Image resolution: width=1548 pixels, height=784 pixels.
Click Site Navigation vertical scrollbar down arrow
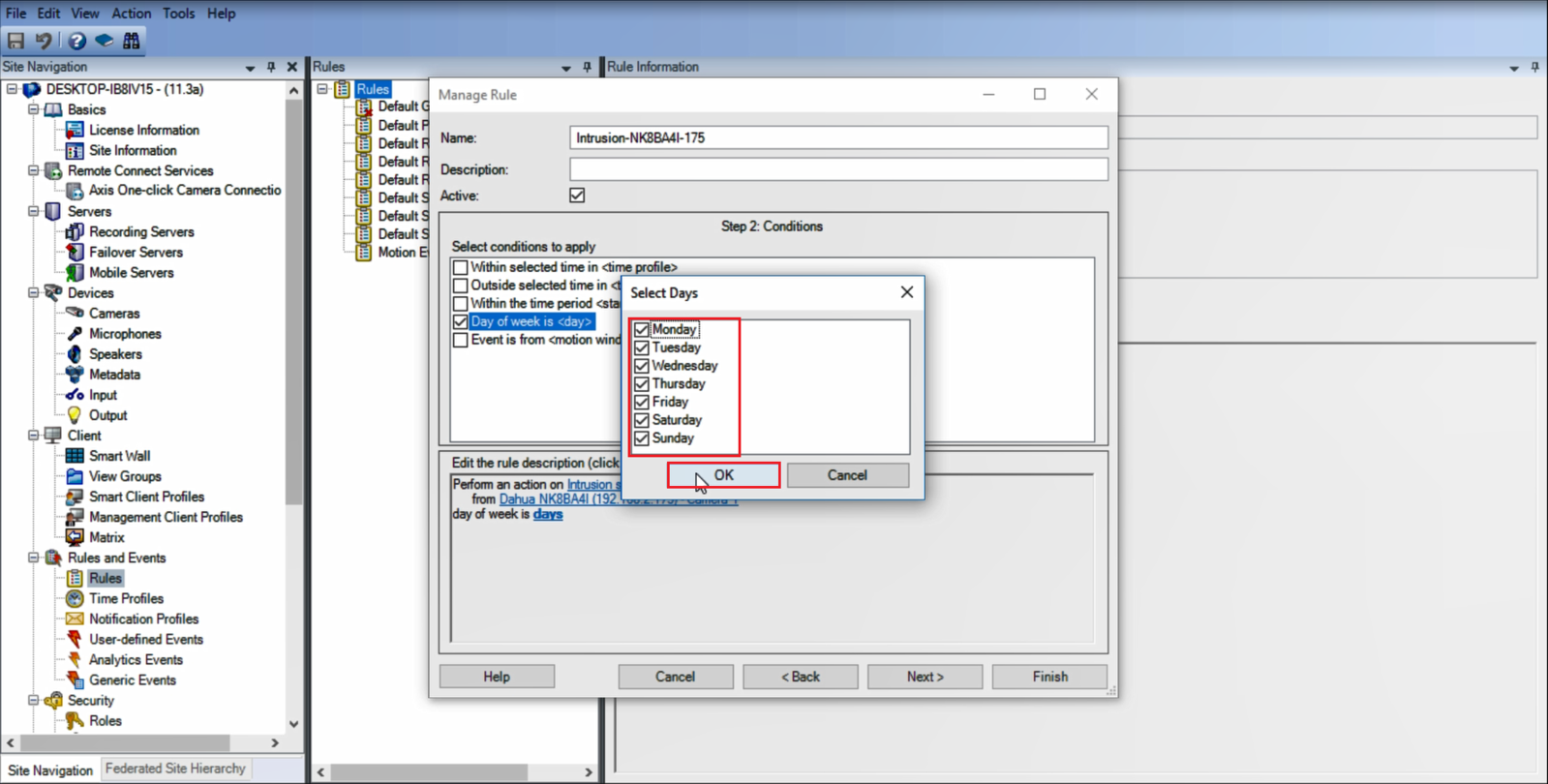294,724
